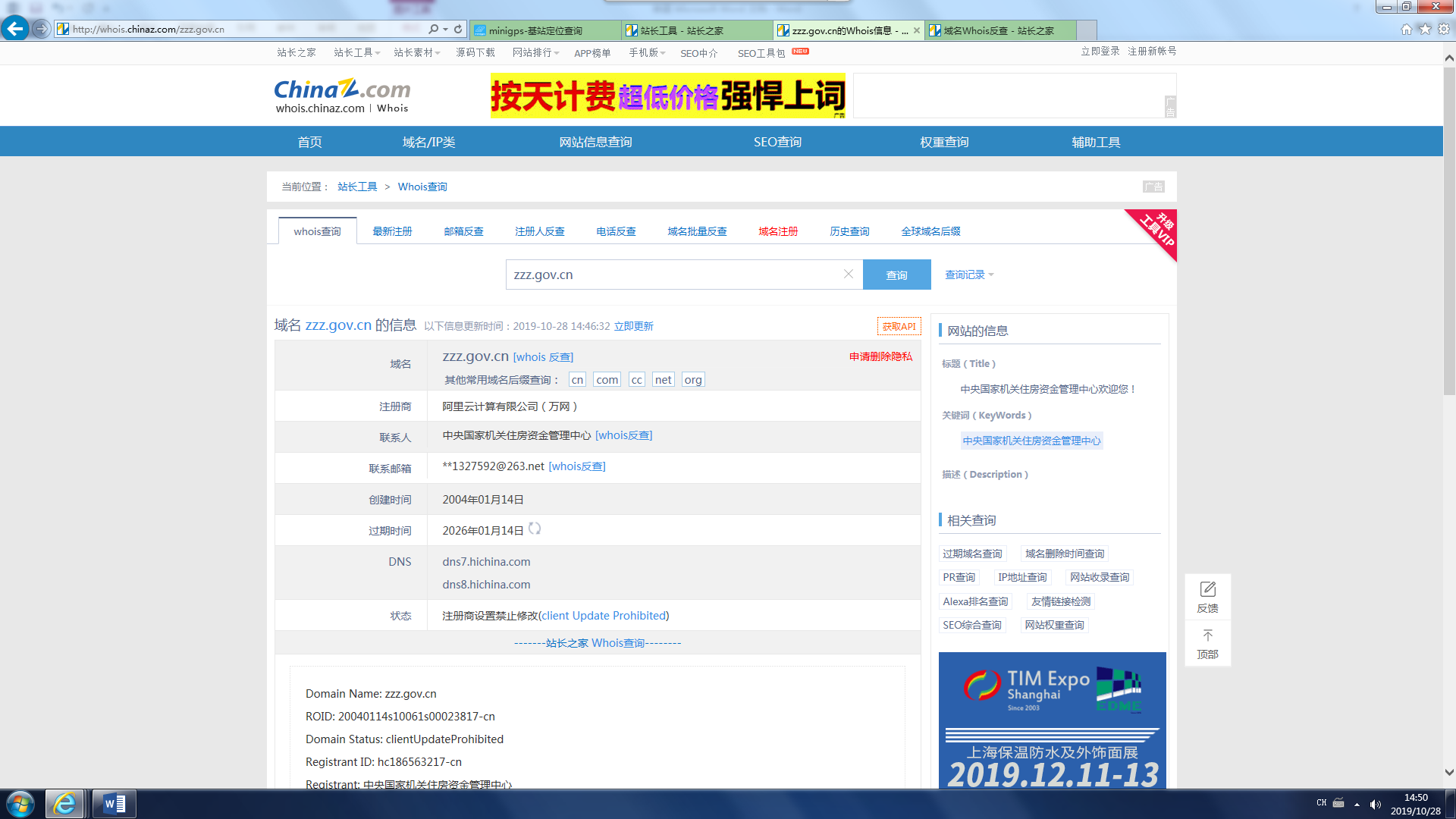
Task: Open the feedback (反馈) pencil icon
Action: (1207, 589)
